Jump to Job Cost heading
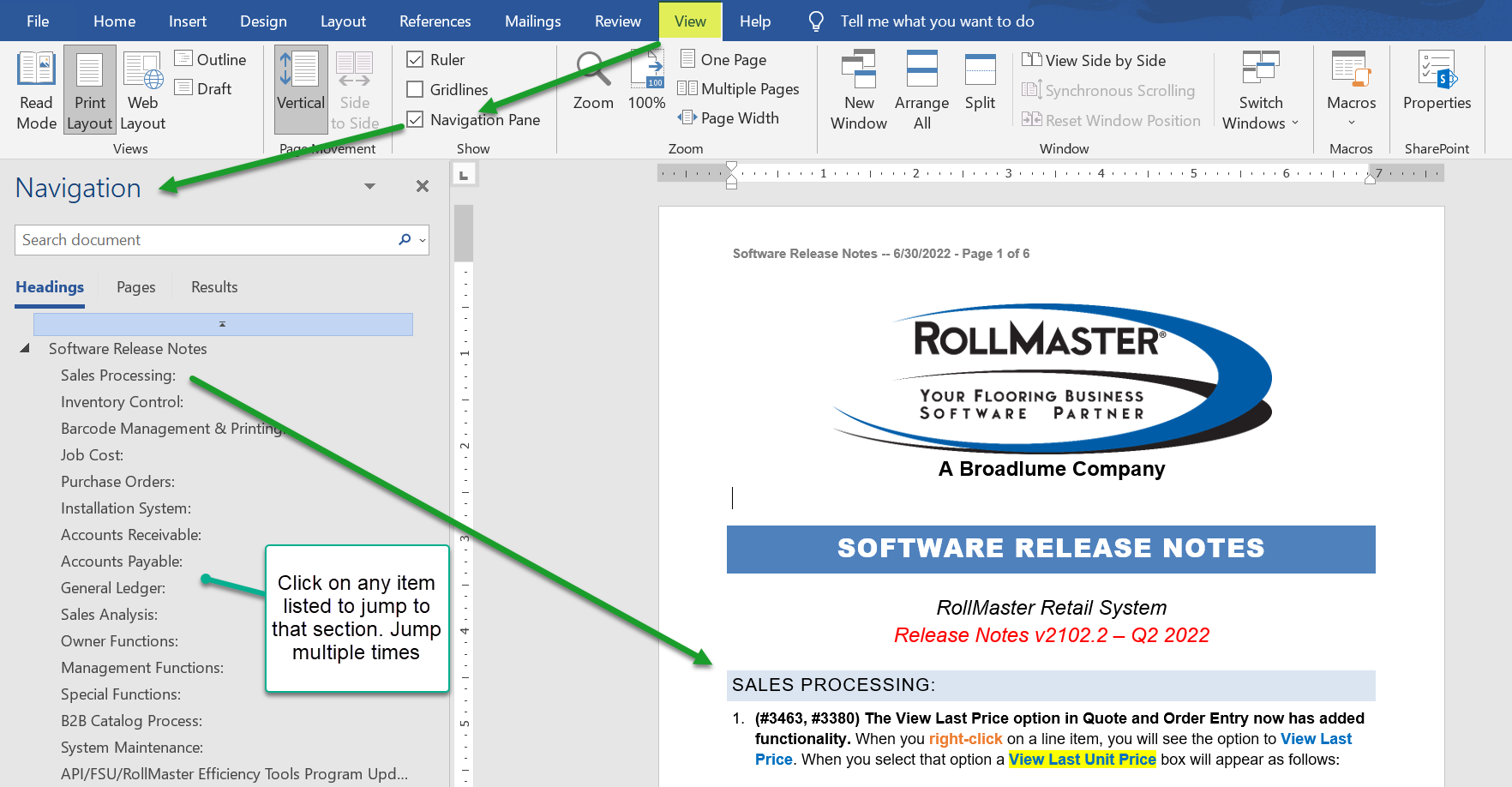 tap(92, 454)
